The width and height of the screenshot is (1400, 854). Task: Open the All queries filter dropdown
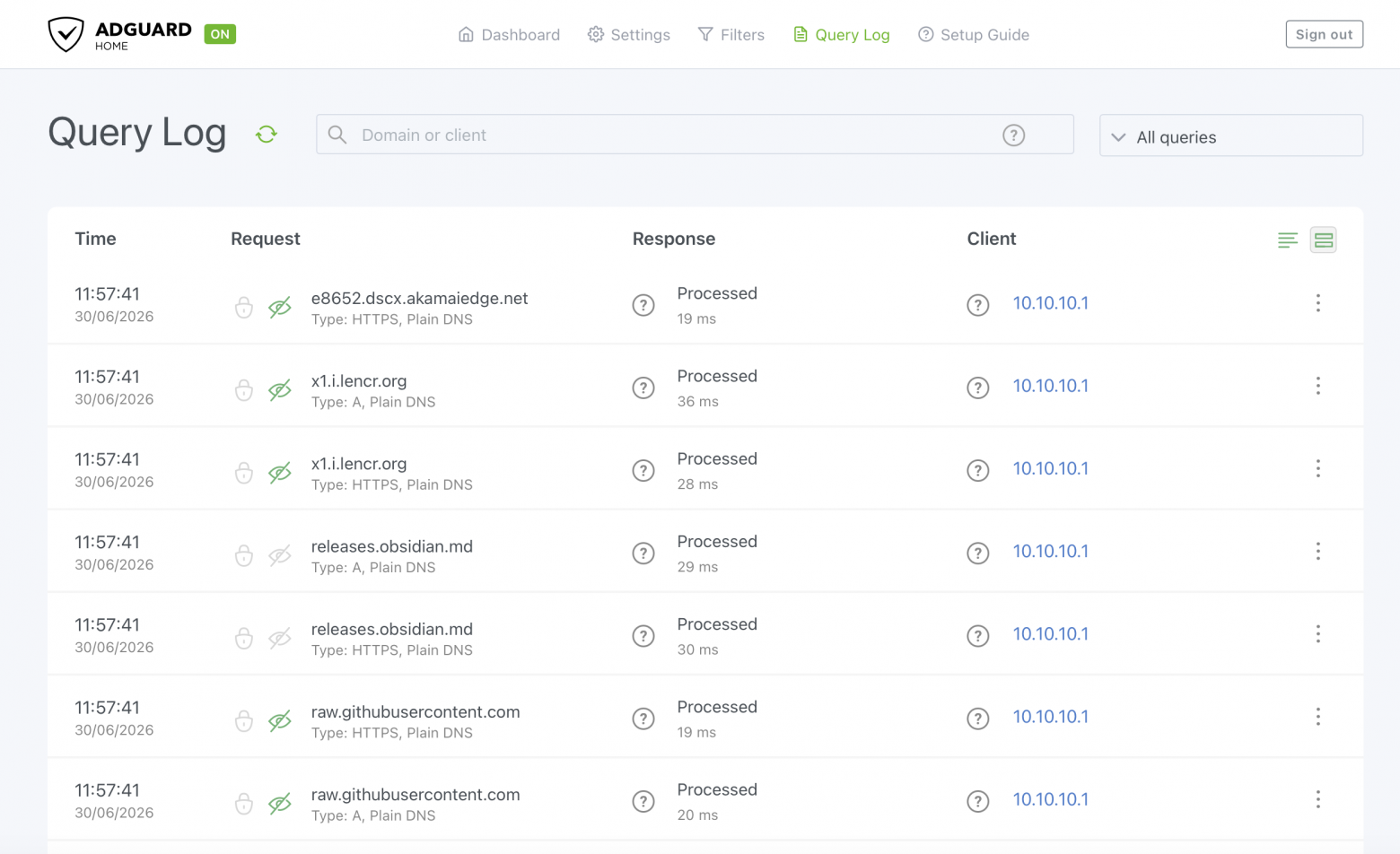tap(1231, 135)
